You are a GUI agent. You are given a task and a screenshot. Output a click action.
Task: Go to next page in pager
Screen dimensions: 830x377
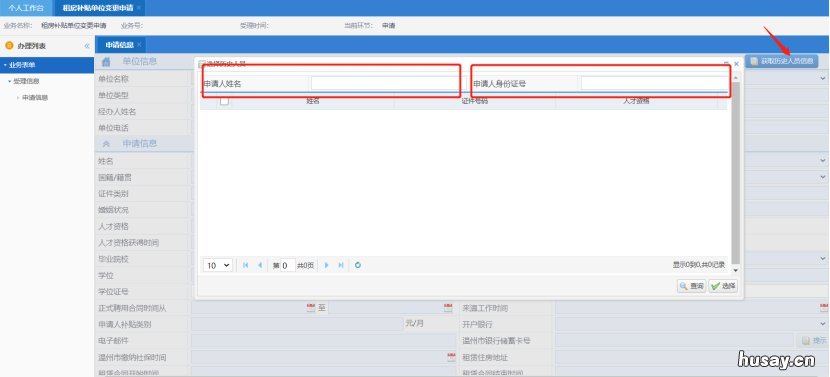pyautogui.click(x=327, y=265)
